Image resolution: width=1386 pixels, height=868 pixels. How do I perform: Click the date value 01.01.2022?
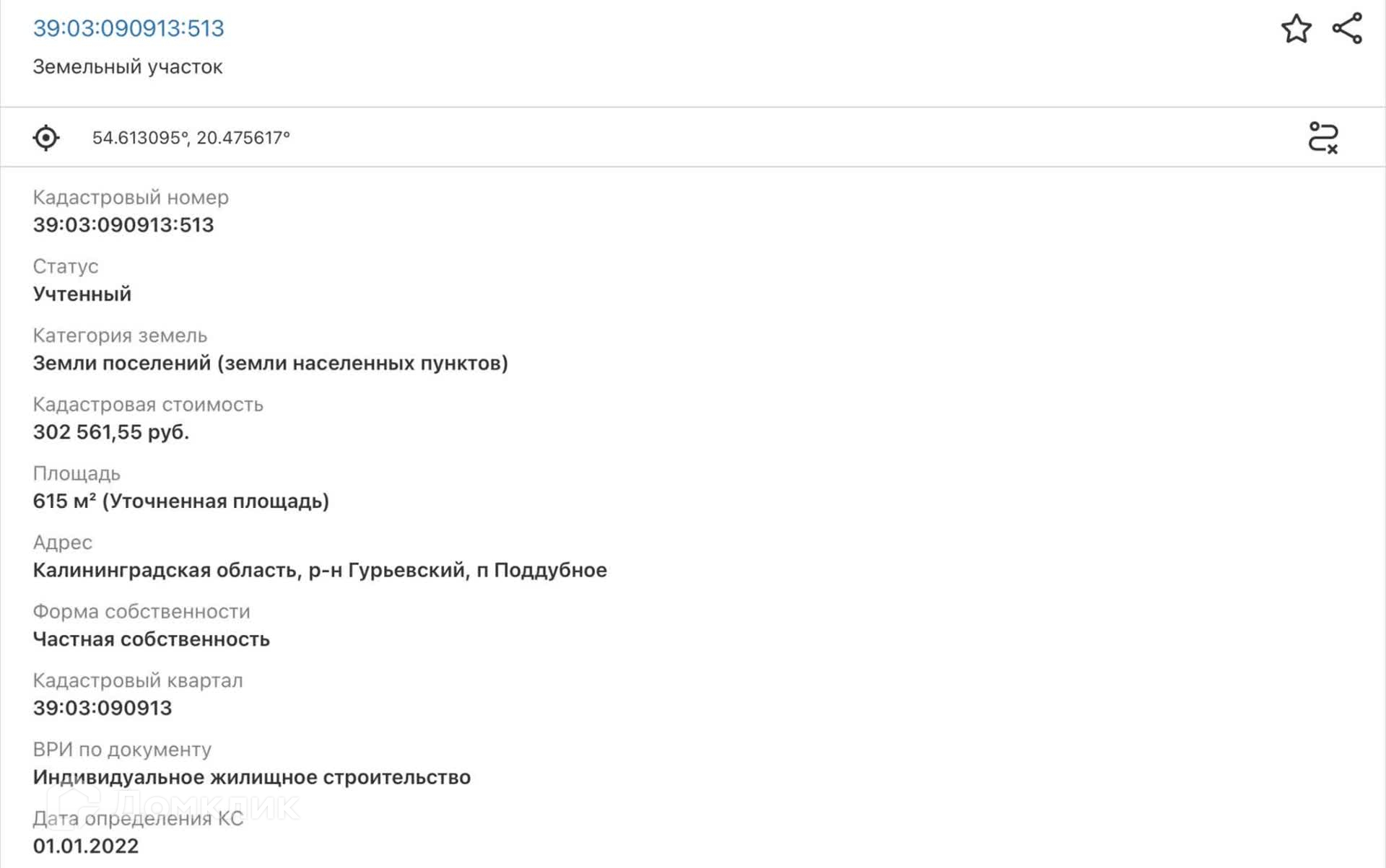(85, 846)
